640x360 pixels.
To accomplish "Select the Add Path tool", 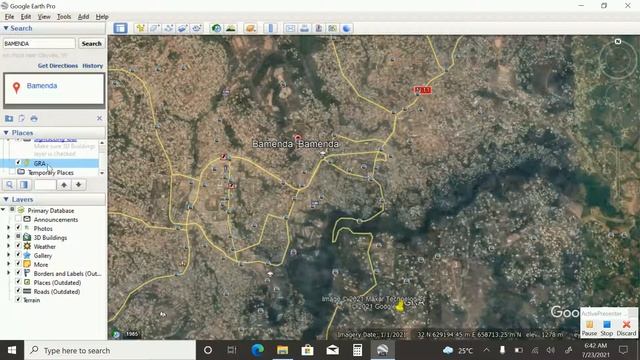I will click(169, 28).
